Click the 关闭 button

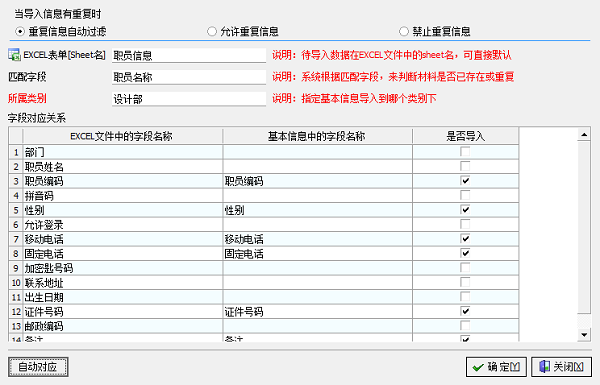(561, 367)
